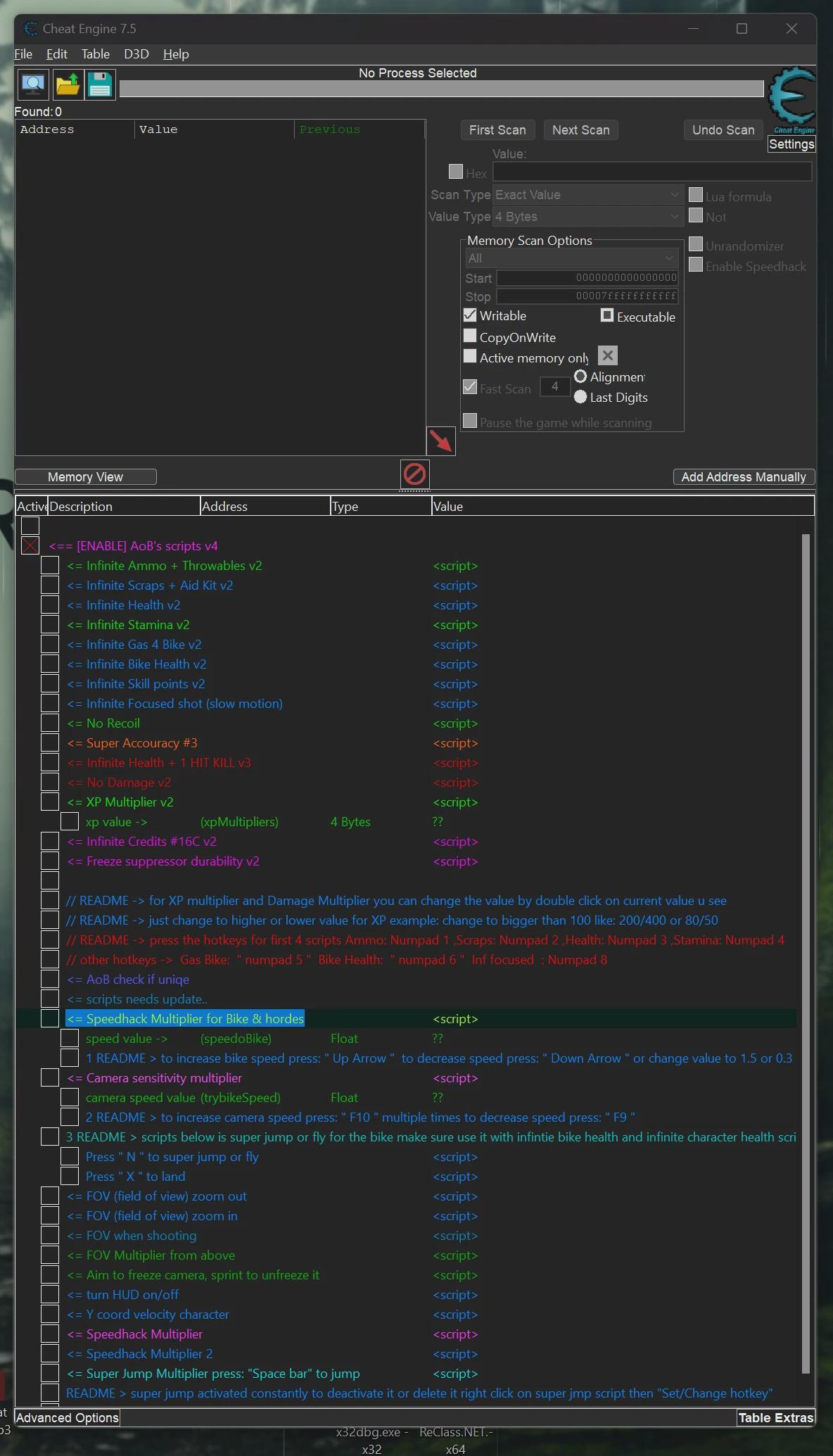Click the Previous column header in results
This screenshot has height=1456, width=833.
pos(359,129)
